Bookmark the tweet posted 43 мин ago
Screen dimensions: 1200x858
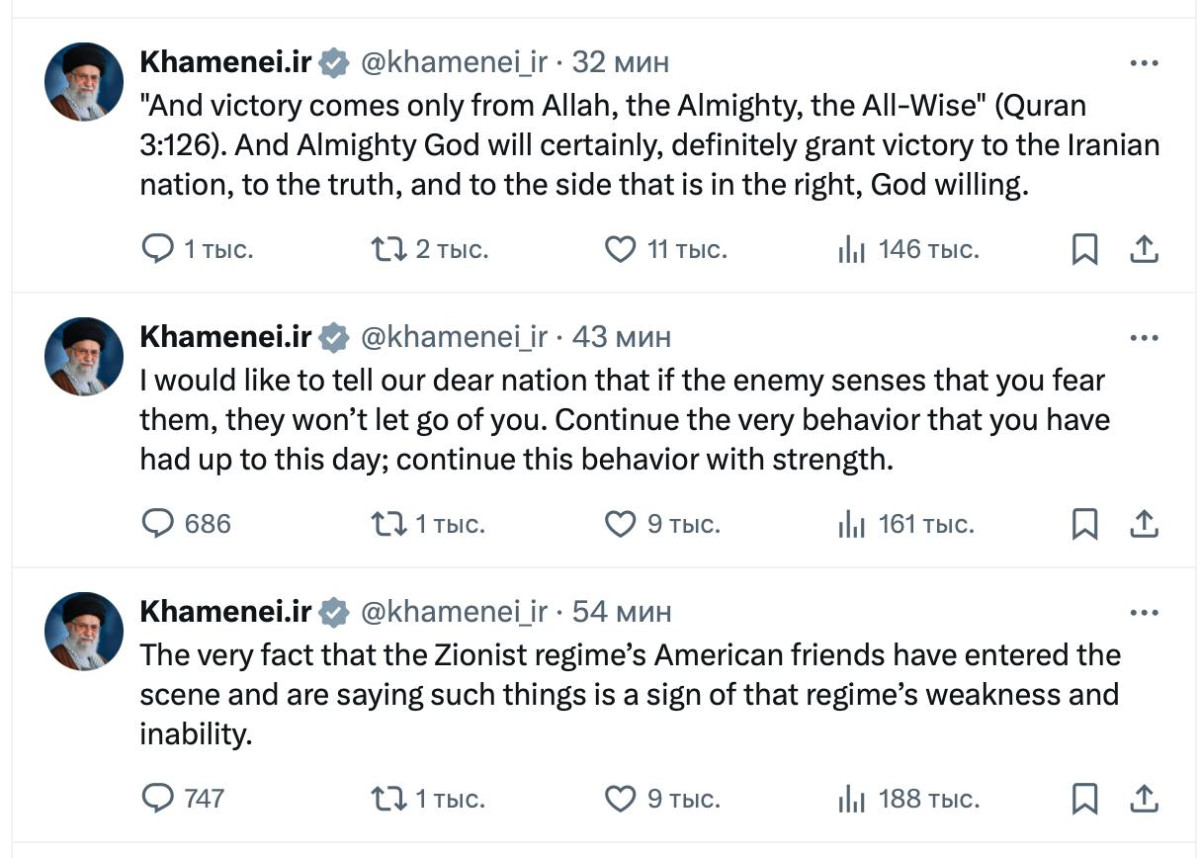[1084, 524]
